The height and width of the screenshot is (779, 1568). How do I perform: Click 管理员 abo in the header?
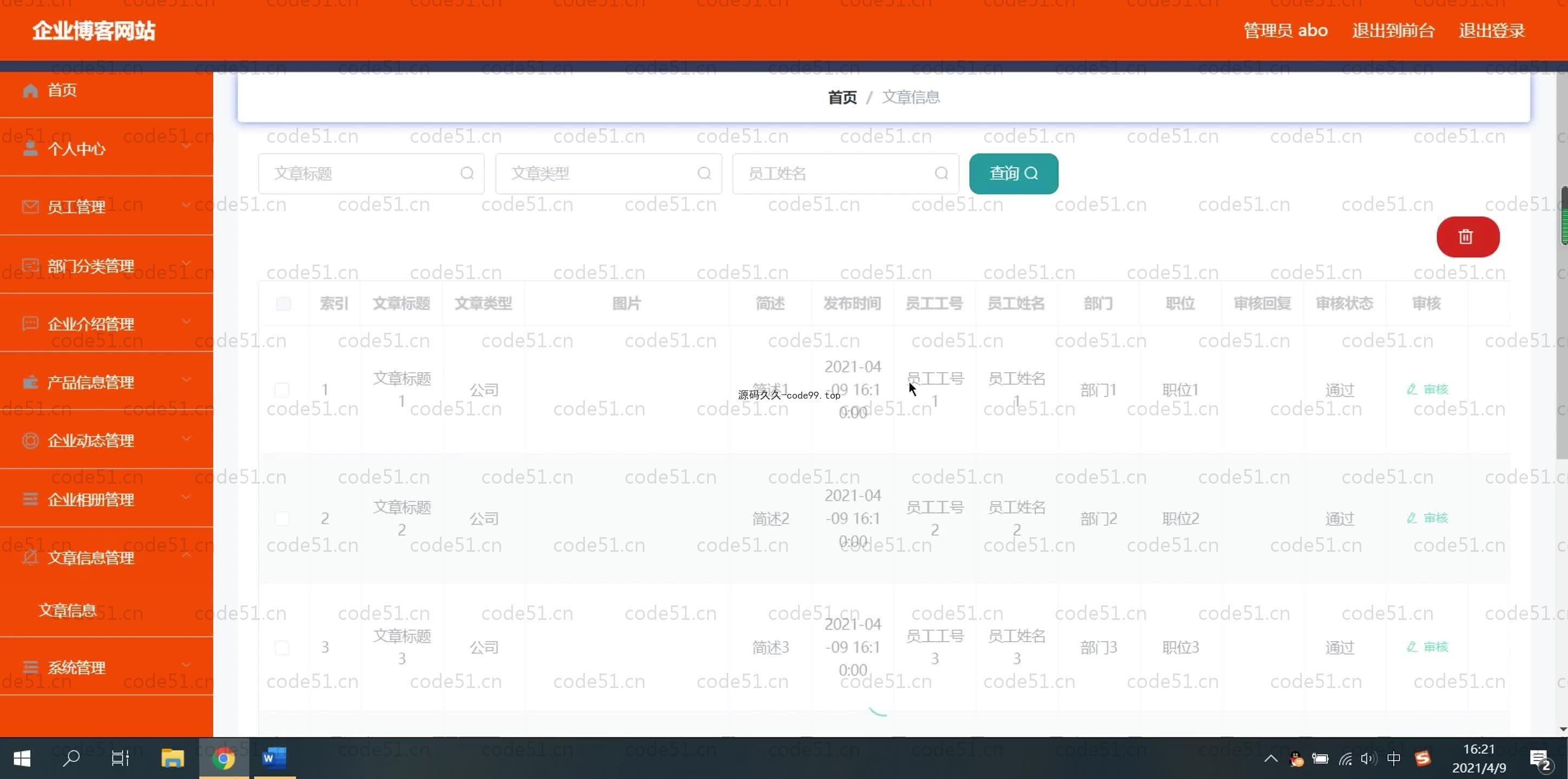pos(1285,30)
